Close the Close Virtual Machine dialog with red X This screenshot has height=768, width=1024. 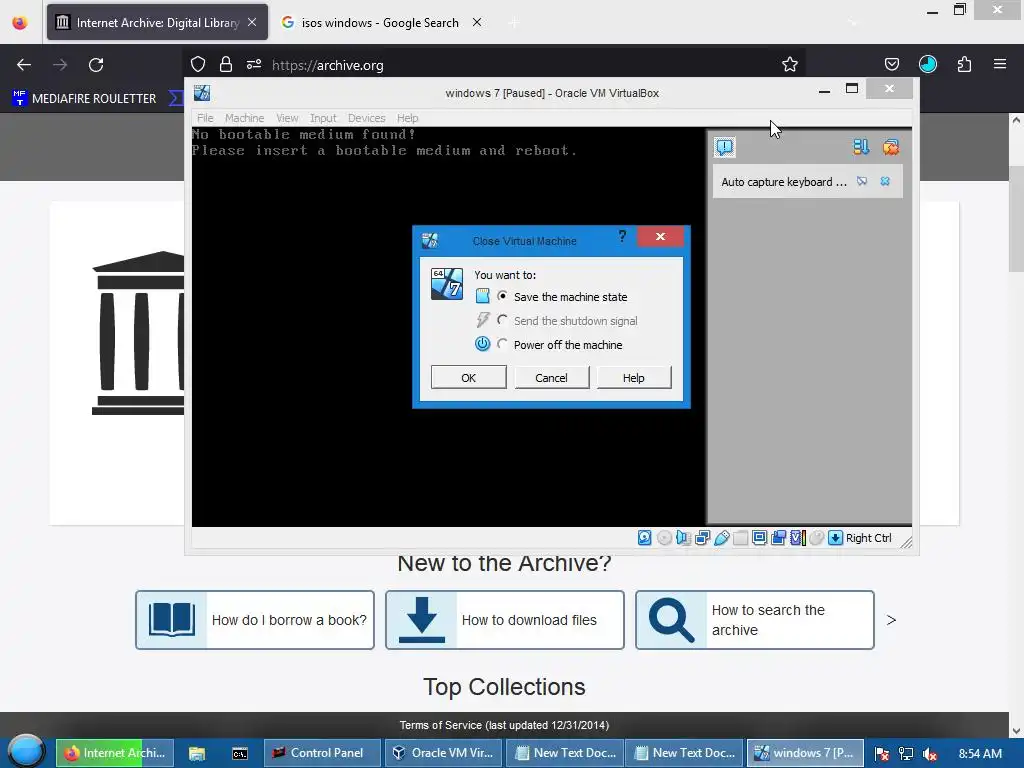(660, 236)
